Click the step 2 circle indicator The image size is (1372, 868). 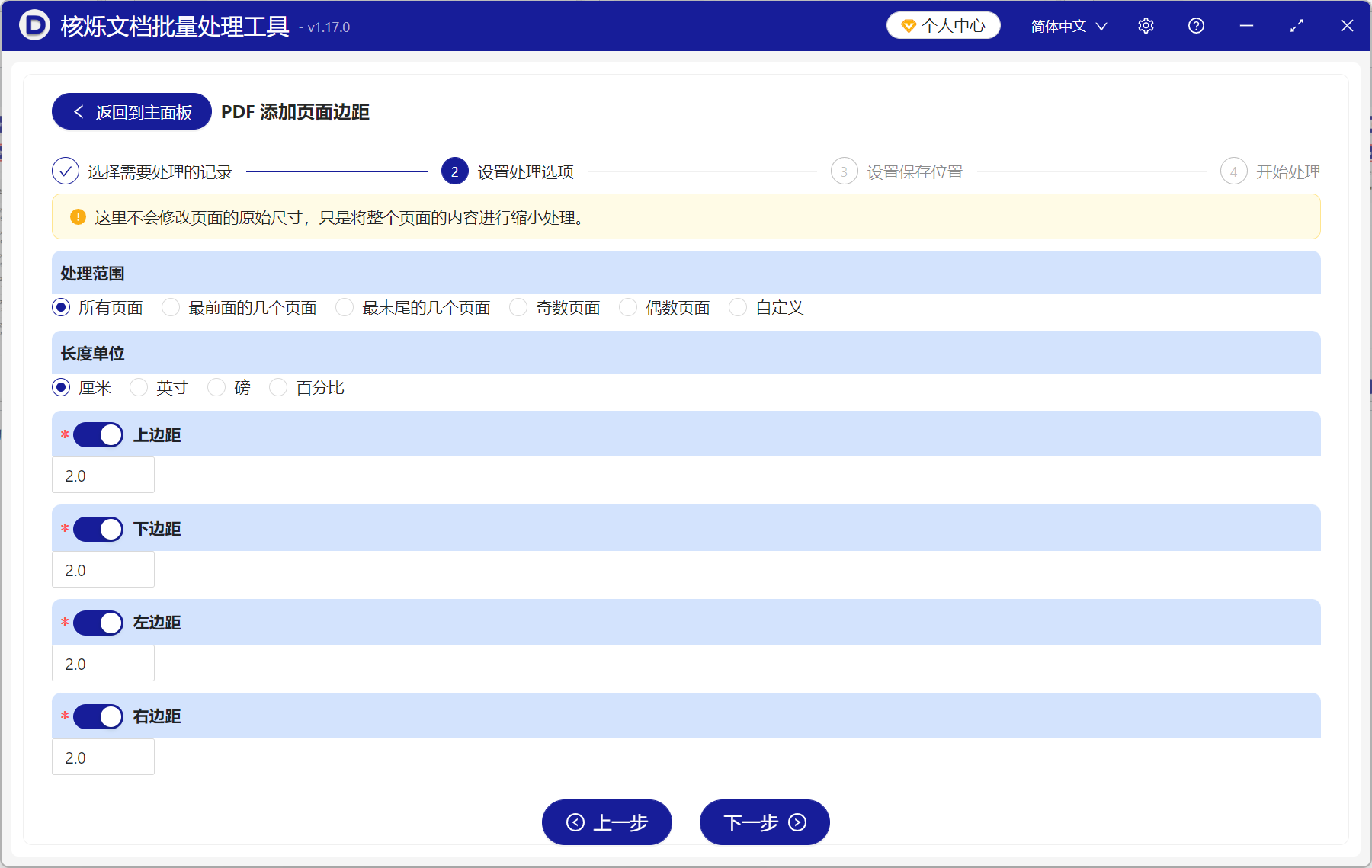(x=454, y=171)
